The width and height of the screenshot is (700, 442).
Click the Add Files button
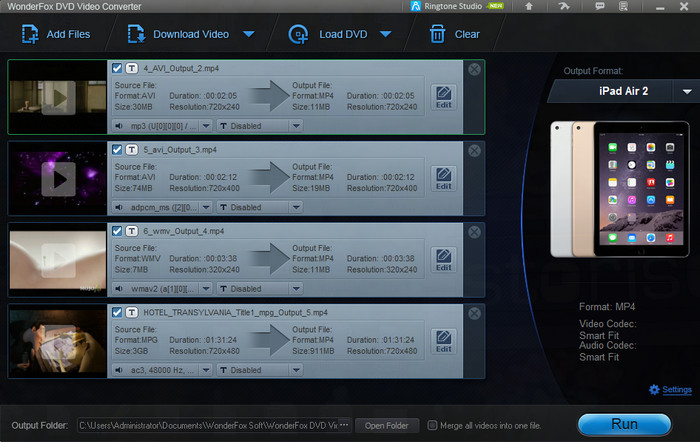56,34
